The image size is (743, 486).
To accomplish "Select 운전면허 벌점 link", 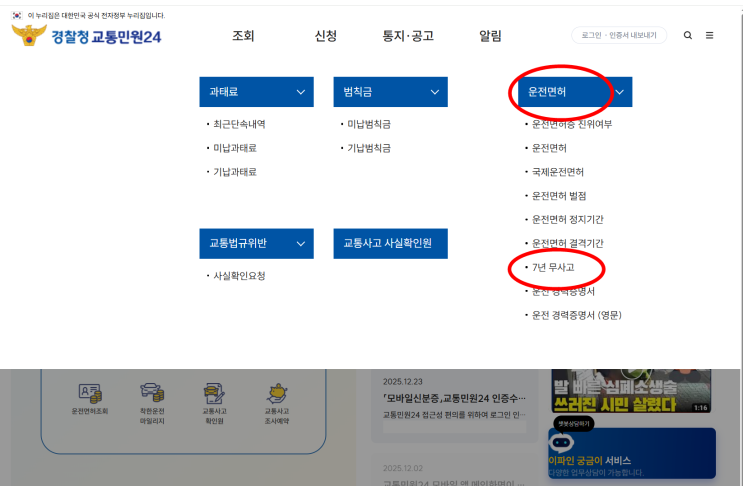I will [559, 196].
